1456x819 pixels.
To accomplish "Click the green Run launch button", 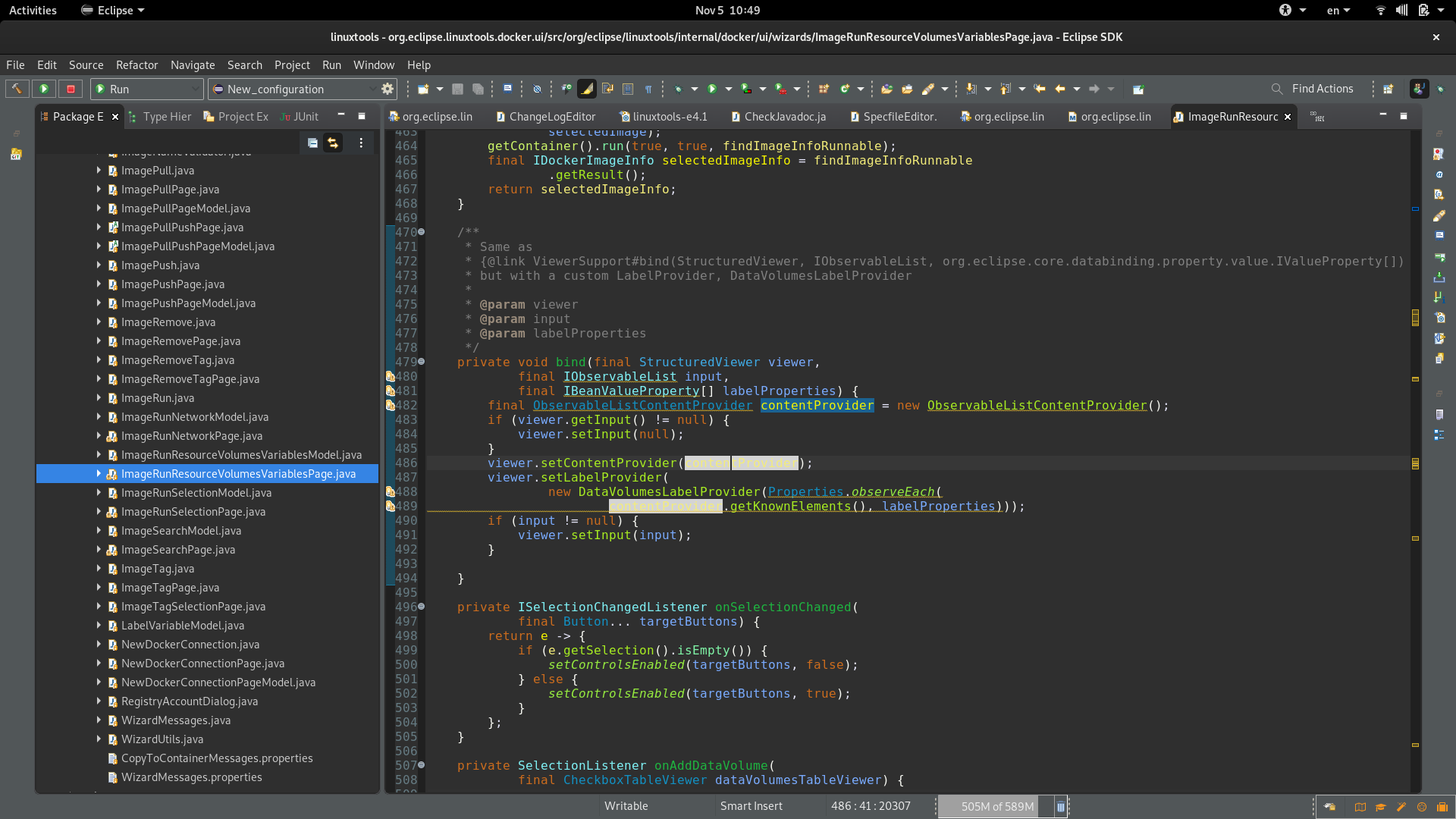I will coord(44,89).
